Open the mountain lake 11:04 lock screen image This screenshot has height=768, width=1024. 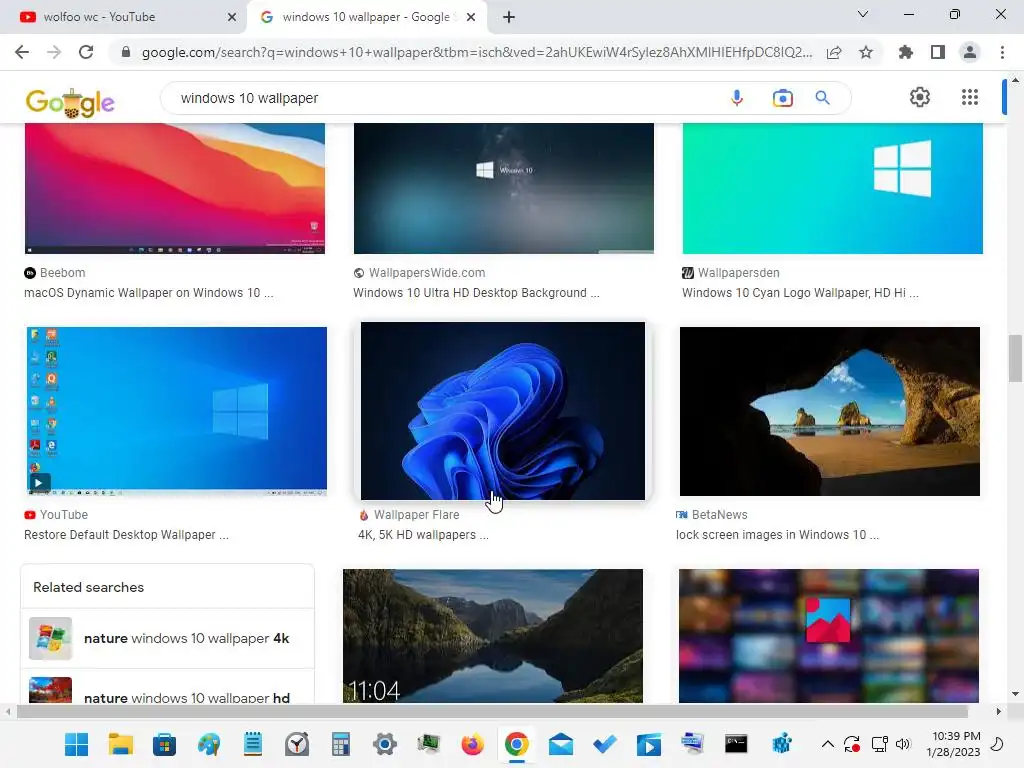click(x=493, y=635)
